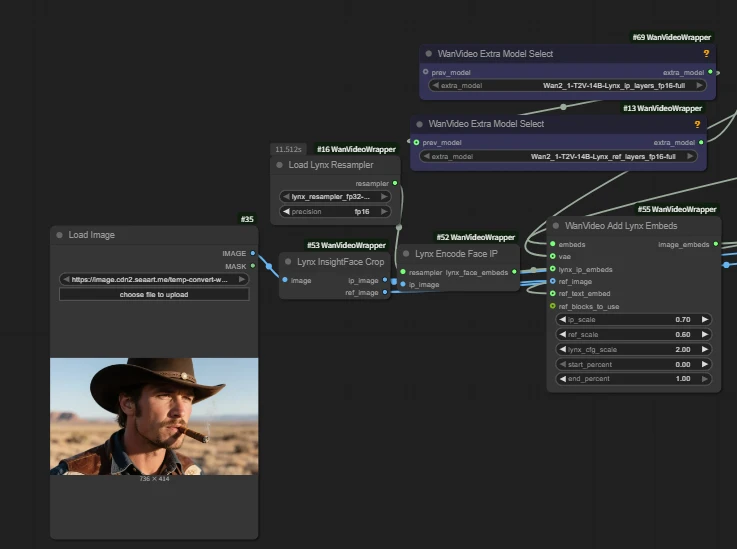Collapse the Load Image node using its title dot
Screen dimensions: 737x549
coord(60,235)
